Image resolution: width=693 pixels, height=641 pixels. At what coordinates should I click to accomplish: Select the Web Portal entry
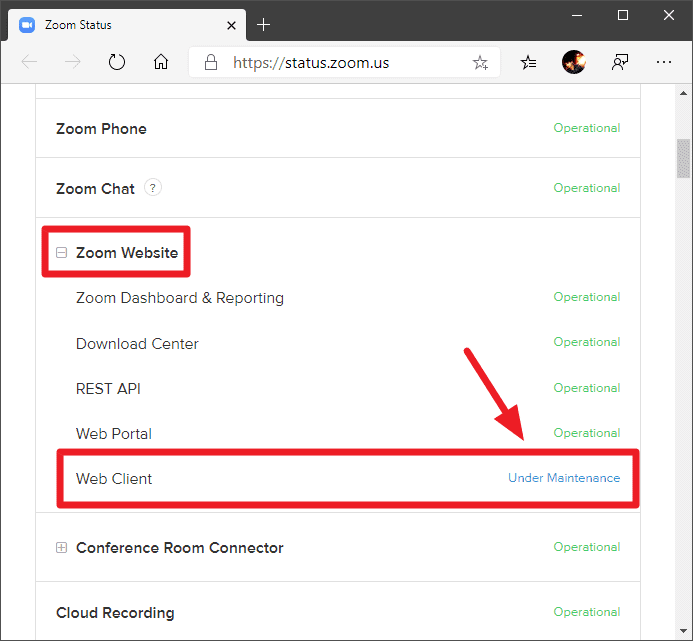114,434
